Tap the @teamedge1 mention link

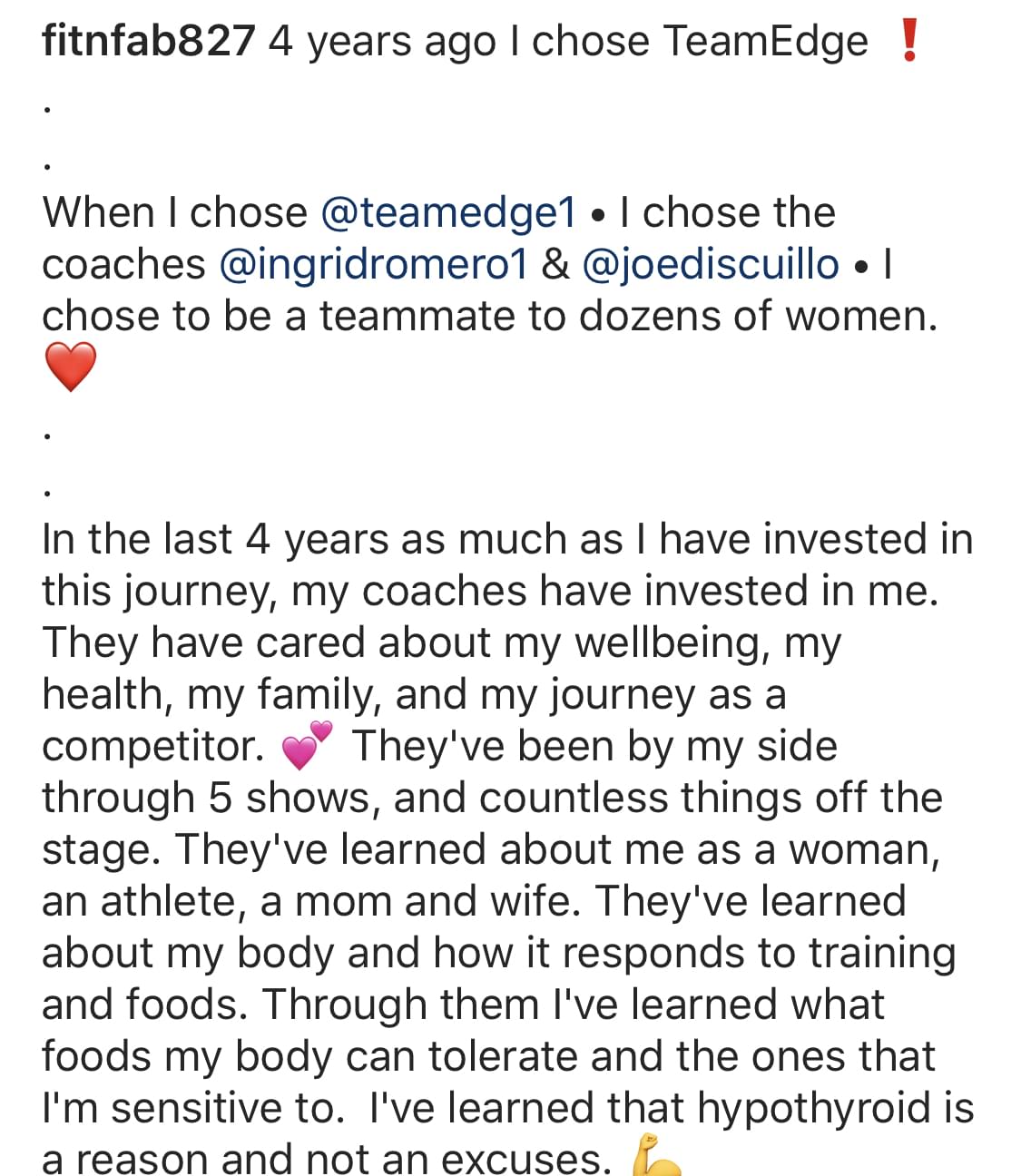tap(448, 213)
